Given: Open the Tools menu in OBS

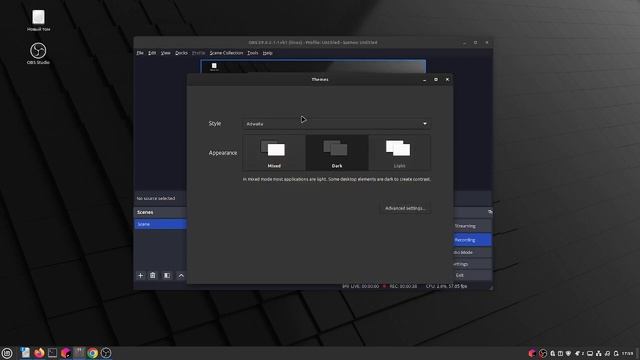Looking at the screenshot, I should [x=253, y=53].
